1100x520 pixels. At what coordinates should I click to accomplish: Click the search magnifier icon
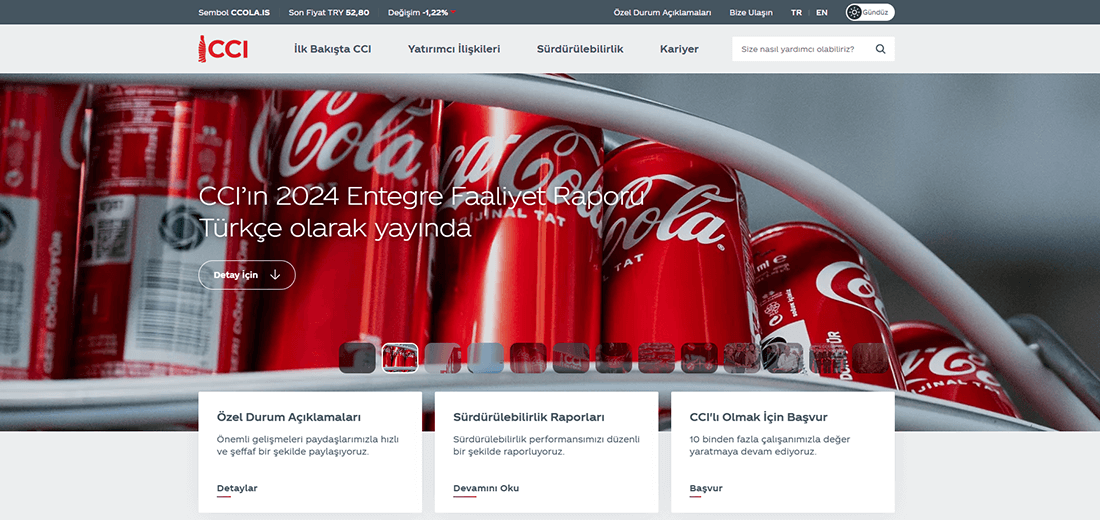880,49
